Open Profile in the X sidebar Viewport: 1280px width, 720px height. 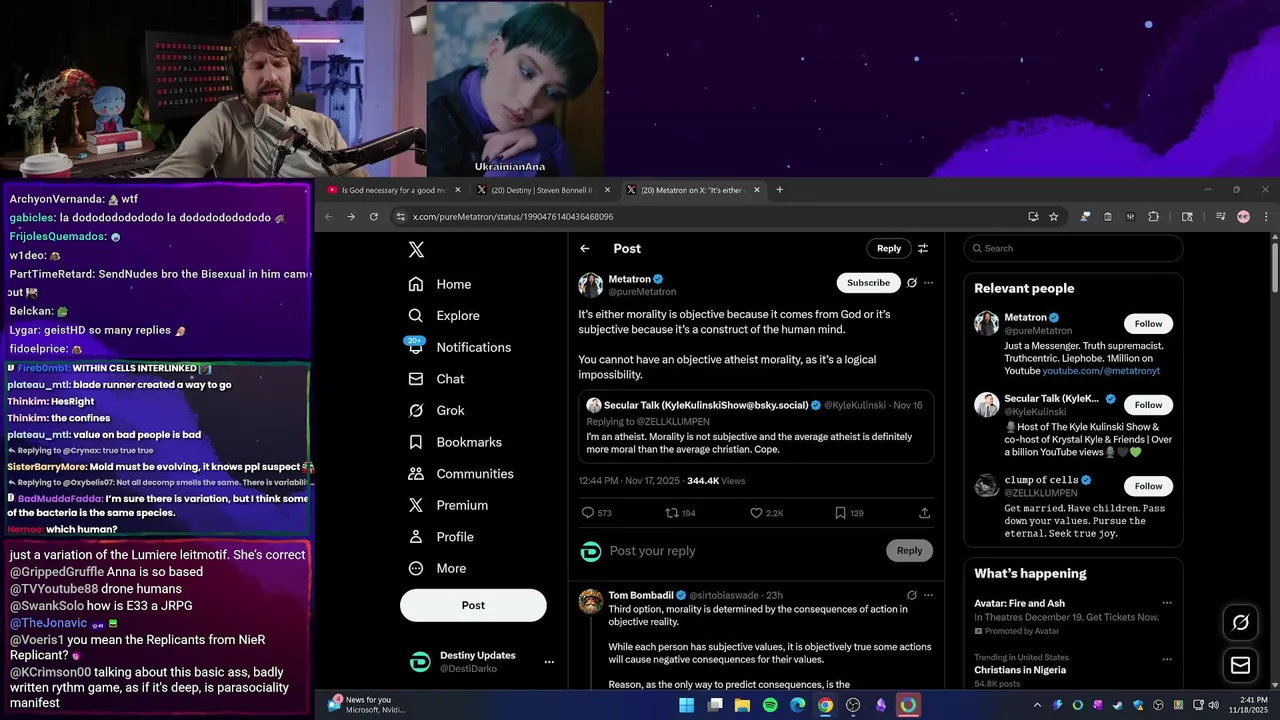click(441, 537)
